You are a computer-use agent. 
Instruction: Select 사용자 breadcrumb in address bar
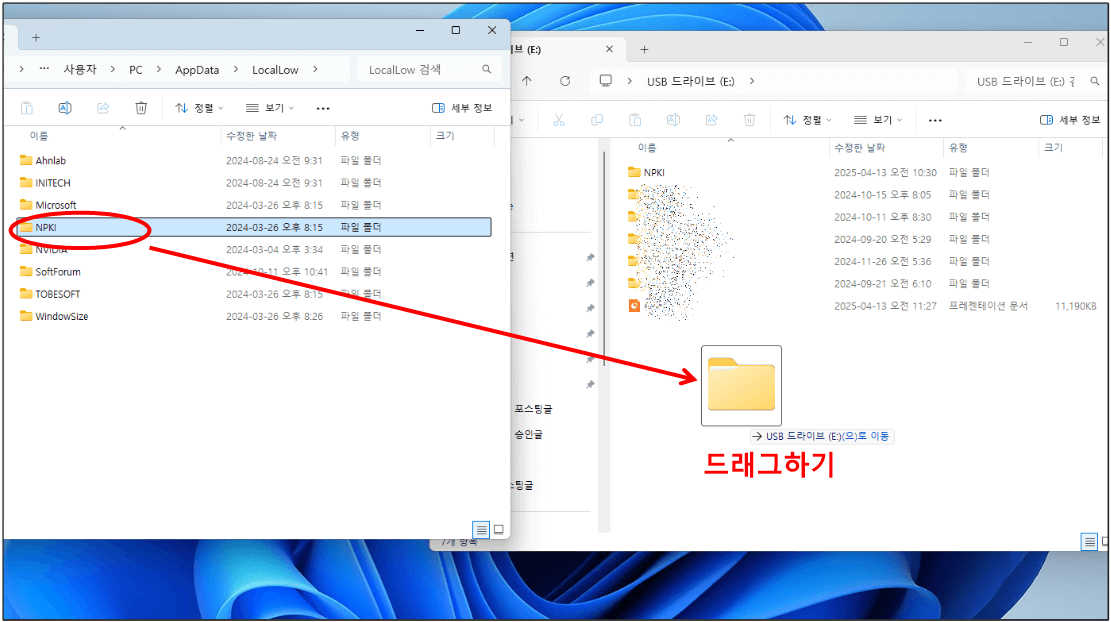pos(79,69)
